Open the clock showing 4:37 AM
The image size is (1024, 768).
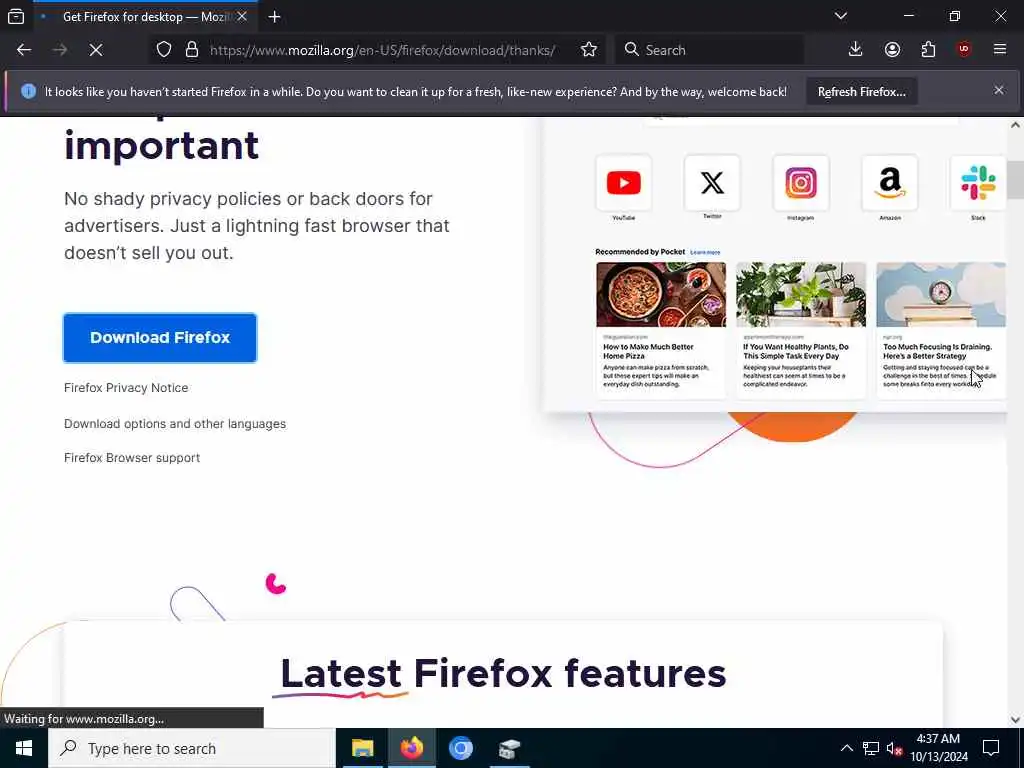point(938,748)
